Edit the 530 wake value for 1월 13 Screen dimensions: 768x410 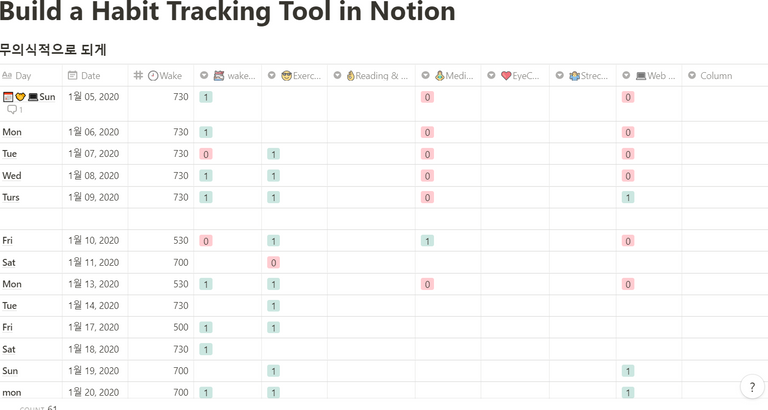161,284
